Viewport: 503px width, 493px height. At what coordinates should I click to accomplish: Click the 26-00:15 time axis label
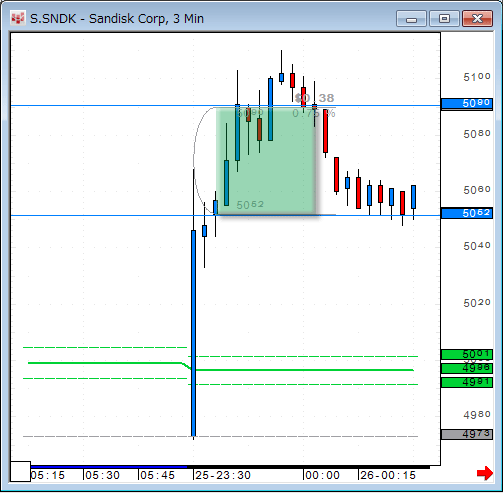388,475
